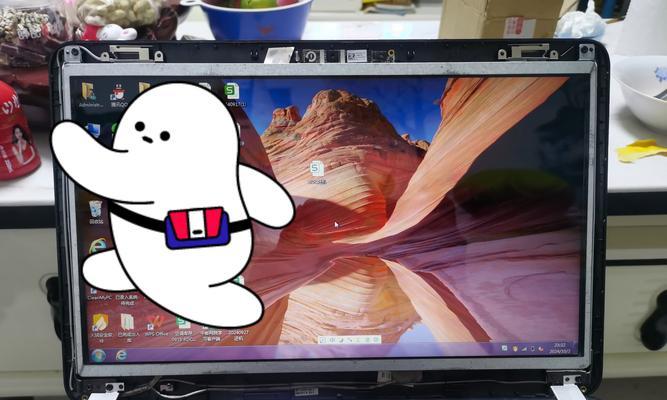Launch the Tencent QQ penguin shortcut
Viewport: 667px width, 400px height.
pyautogui.click(x=119, y=92)
